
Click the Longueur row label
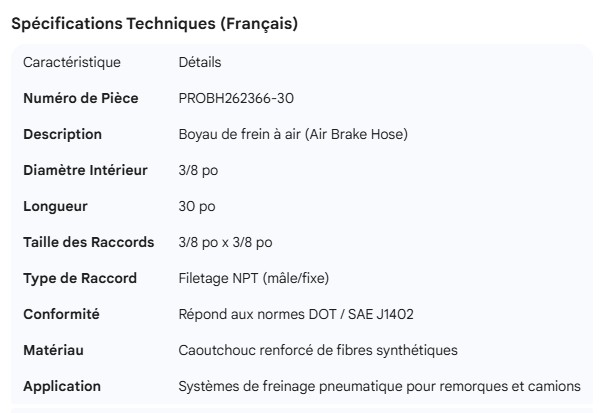(x=56, y=206)
